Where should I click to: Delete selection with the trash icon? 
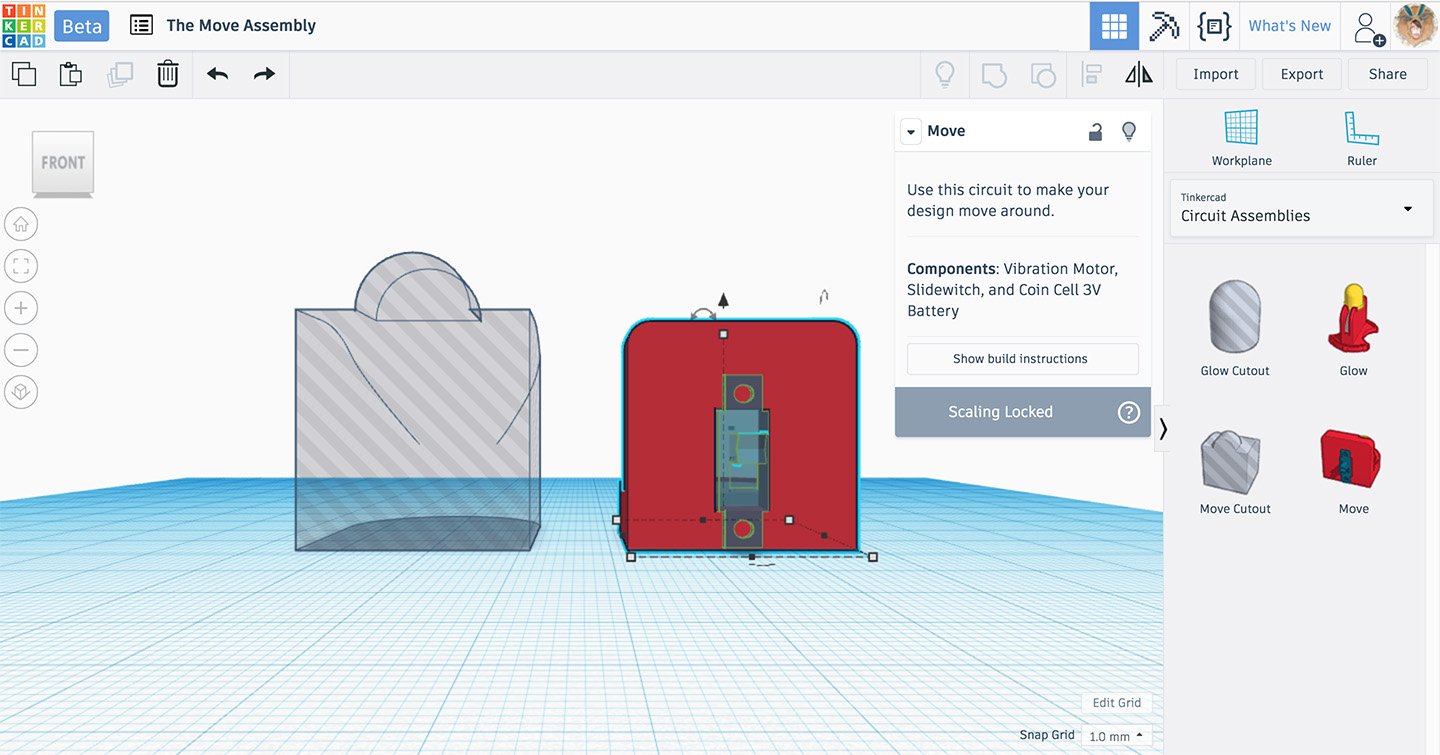tap(167, 74)
